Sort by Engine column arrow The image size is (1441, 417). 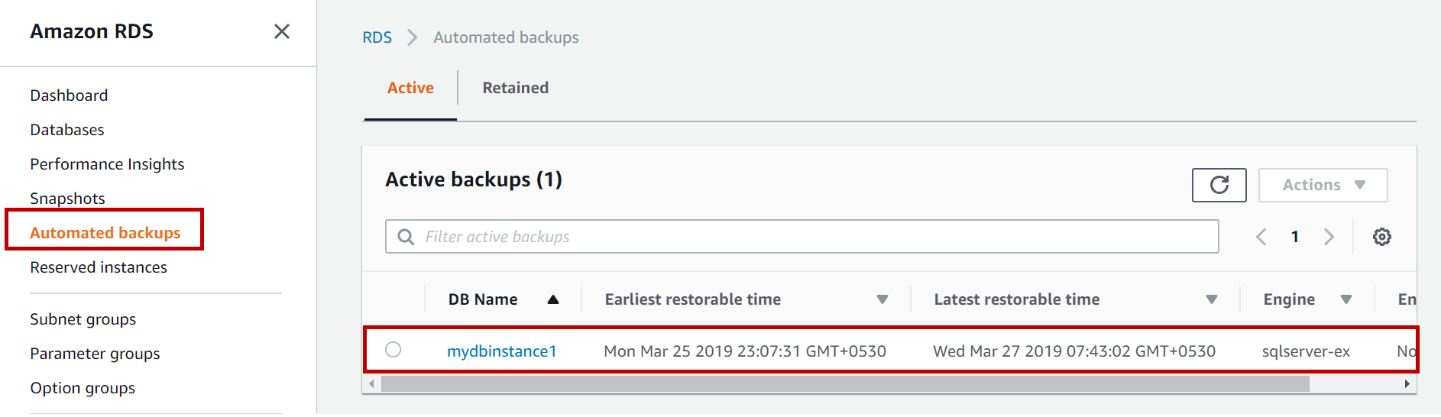(1346, 299)
